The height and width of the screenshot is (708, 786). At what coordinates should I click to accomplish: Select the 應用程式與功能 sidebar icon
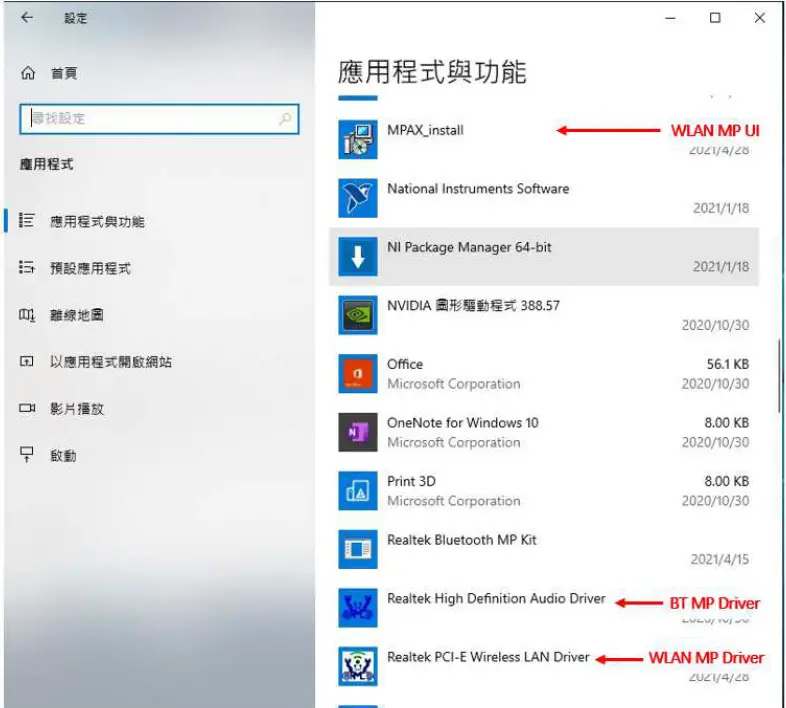pyautogui.click(x=27, y=221)
